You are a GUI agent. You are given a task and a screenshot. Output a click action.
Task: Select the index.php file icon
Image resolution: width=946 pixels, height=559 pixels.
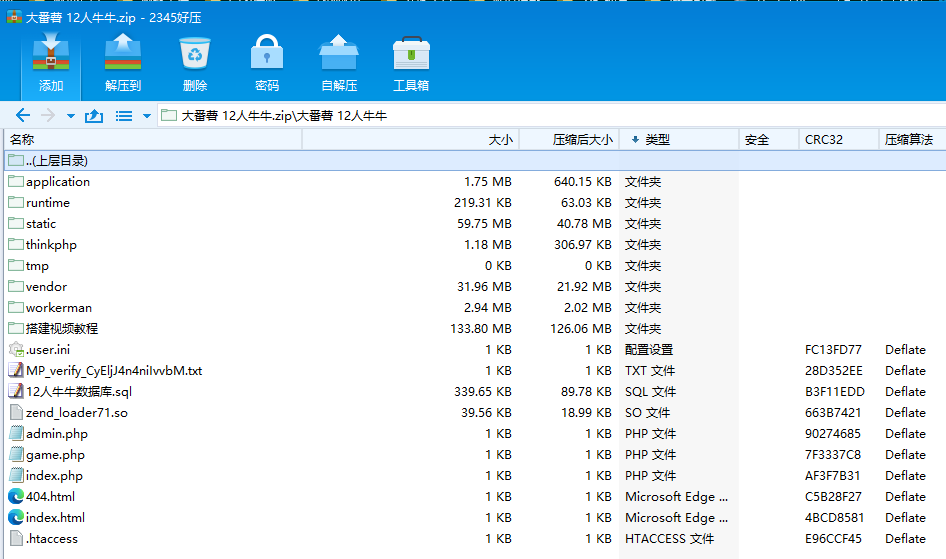pos(16,475)
